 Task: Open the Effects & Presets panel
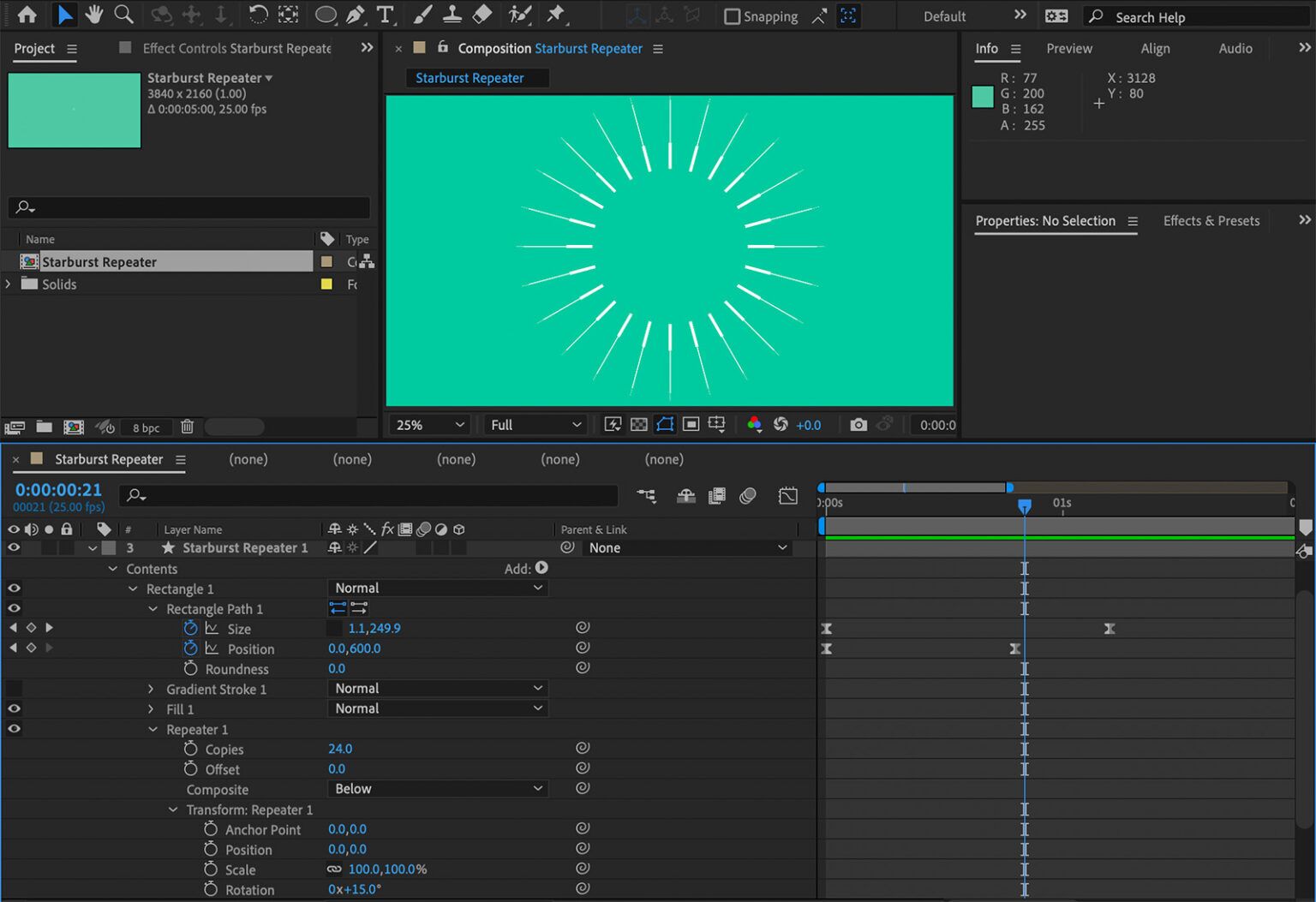pos(1211,220)
